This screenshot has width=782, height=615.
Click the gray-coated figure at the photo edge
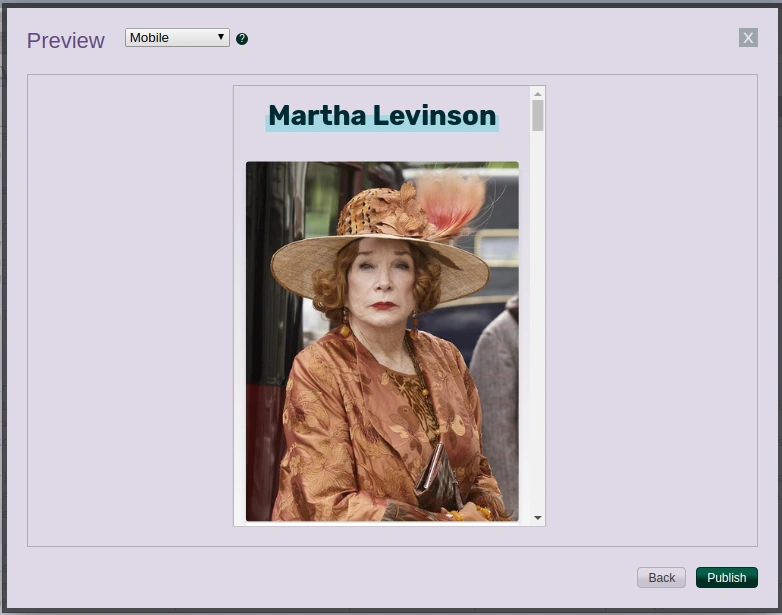tap(498, 400)
